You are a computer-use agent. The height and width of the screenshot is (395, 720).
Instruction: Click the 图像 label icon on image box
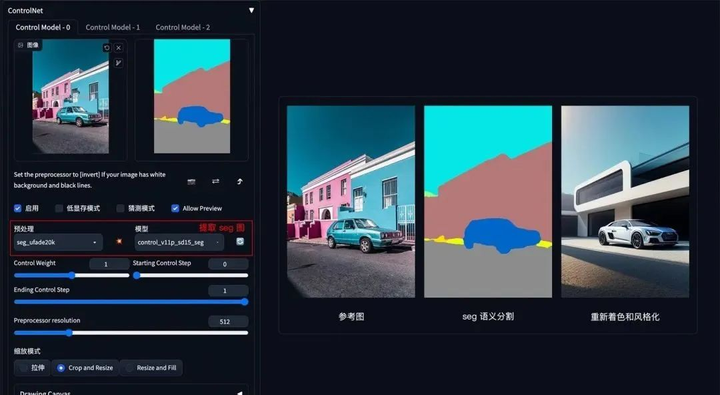pyautogui.click(x=28, y=45)
